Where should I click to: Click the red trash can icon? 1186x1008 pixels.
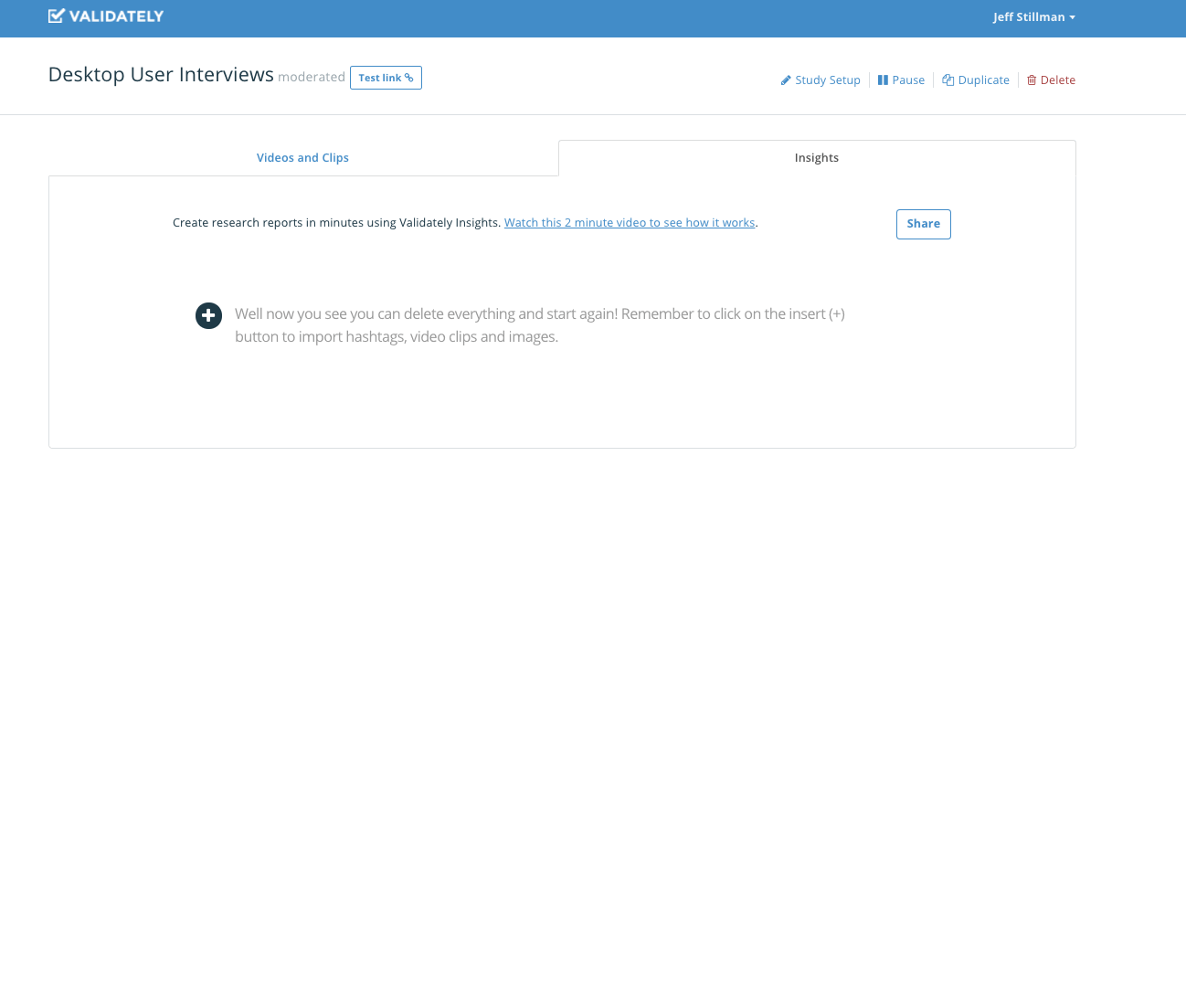[1032, 80]
